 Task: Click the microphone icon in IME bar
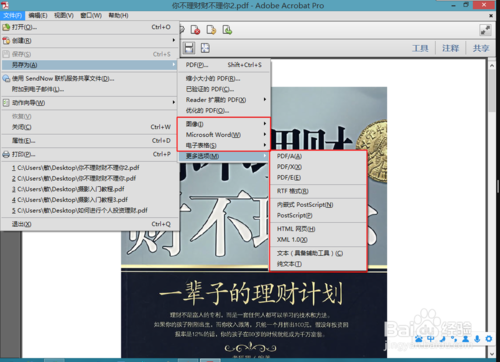[x=477, y=339]
